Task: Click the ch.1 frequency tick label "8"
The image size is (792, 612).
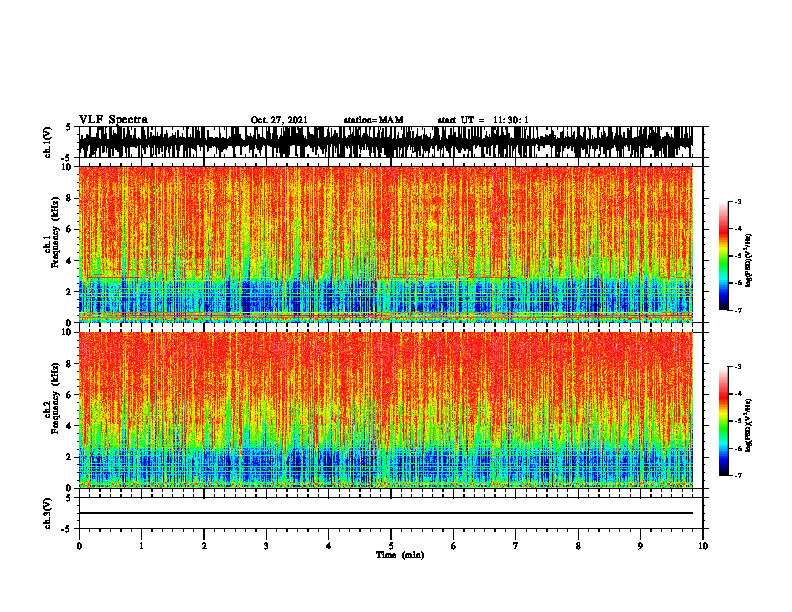Action: (x=70, y=198)
